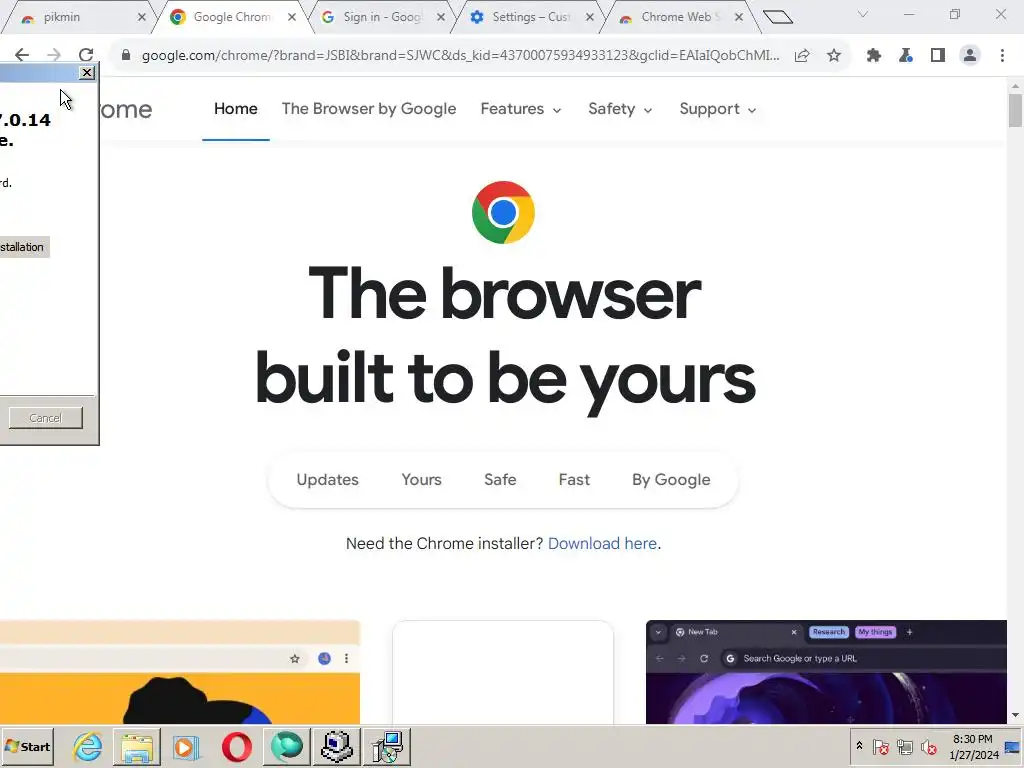
Task: Jump to the Fast section
Action: tap(574, 480)
